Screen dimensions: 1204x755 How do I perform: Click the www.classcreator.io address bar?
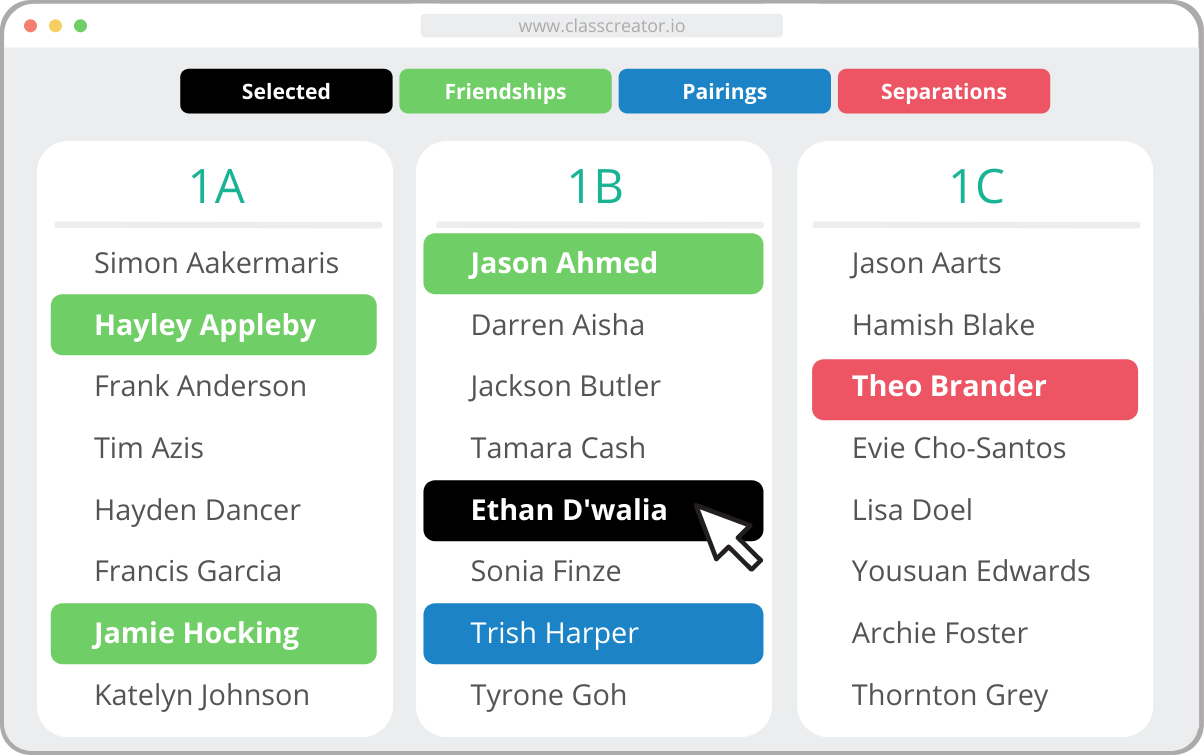pyautogui.click(x=601, y=26)
